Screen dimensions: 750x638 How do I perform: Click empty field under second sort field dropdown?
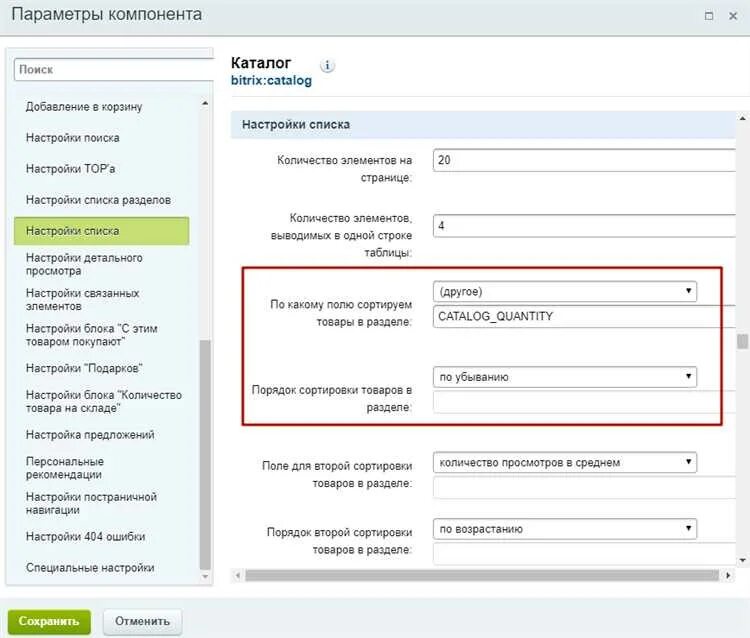pyautogui.click(x=584, y=487)
